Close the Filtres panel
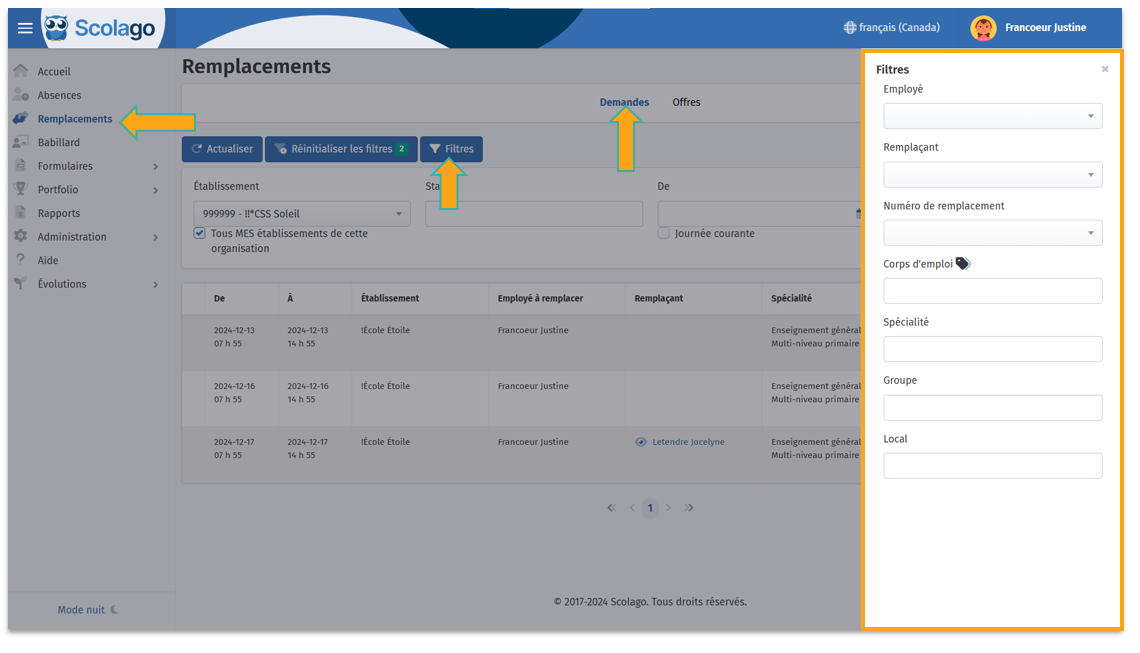The height and width of the screenshot is (653, 1140). tap(1105, 69)
